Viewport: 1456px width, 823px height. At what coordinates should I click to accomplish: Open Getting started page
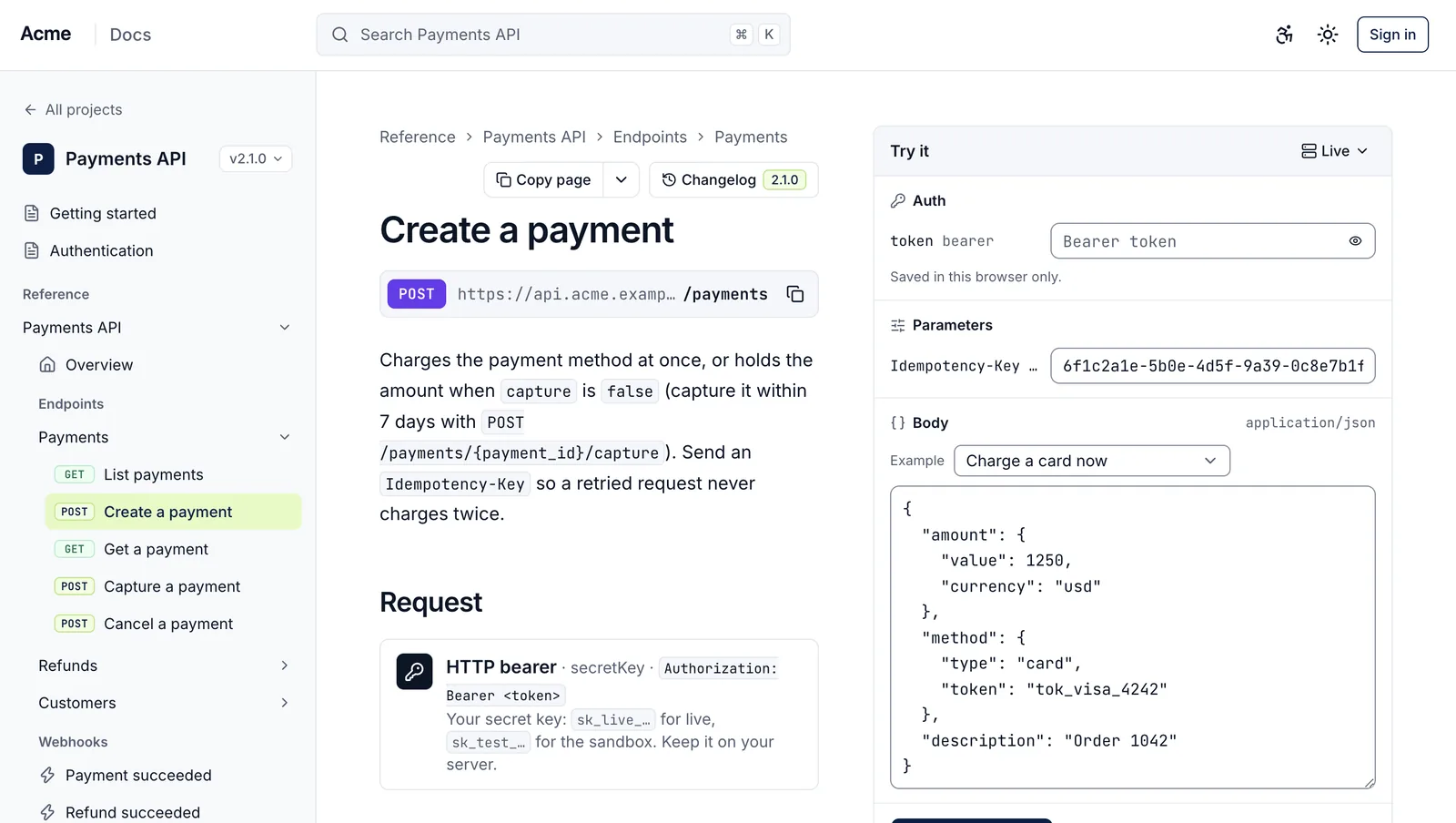point(103,213)
